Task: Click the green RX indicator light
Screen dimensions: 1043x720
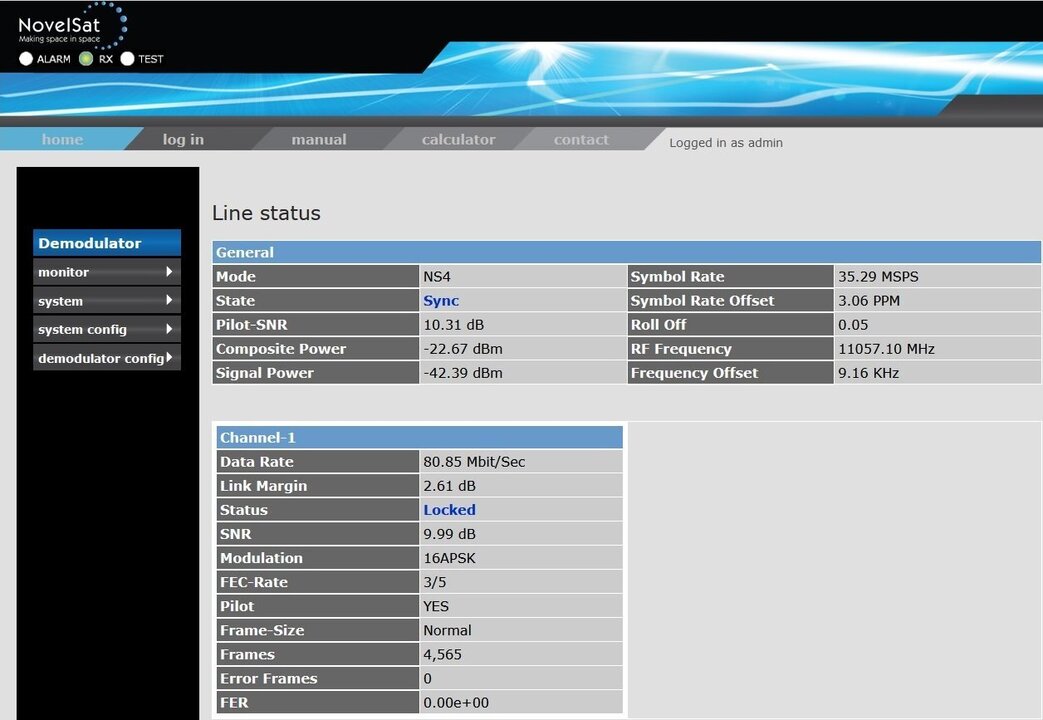Action: click(86, 59)
